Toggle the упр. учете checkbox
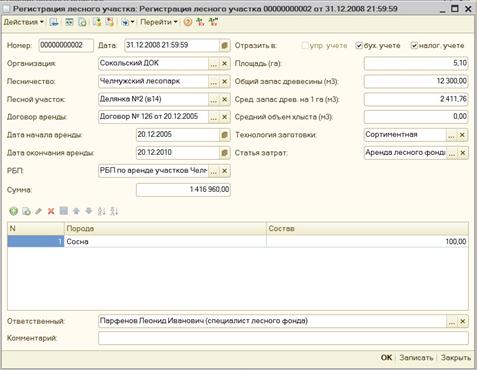Screen dimensions: 477x370 [304, 45]
